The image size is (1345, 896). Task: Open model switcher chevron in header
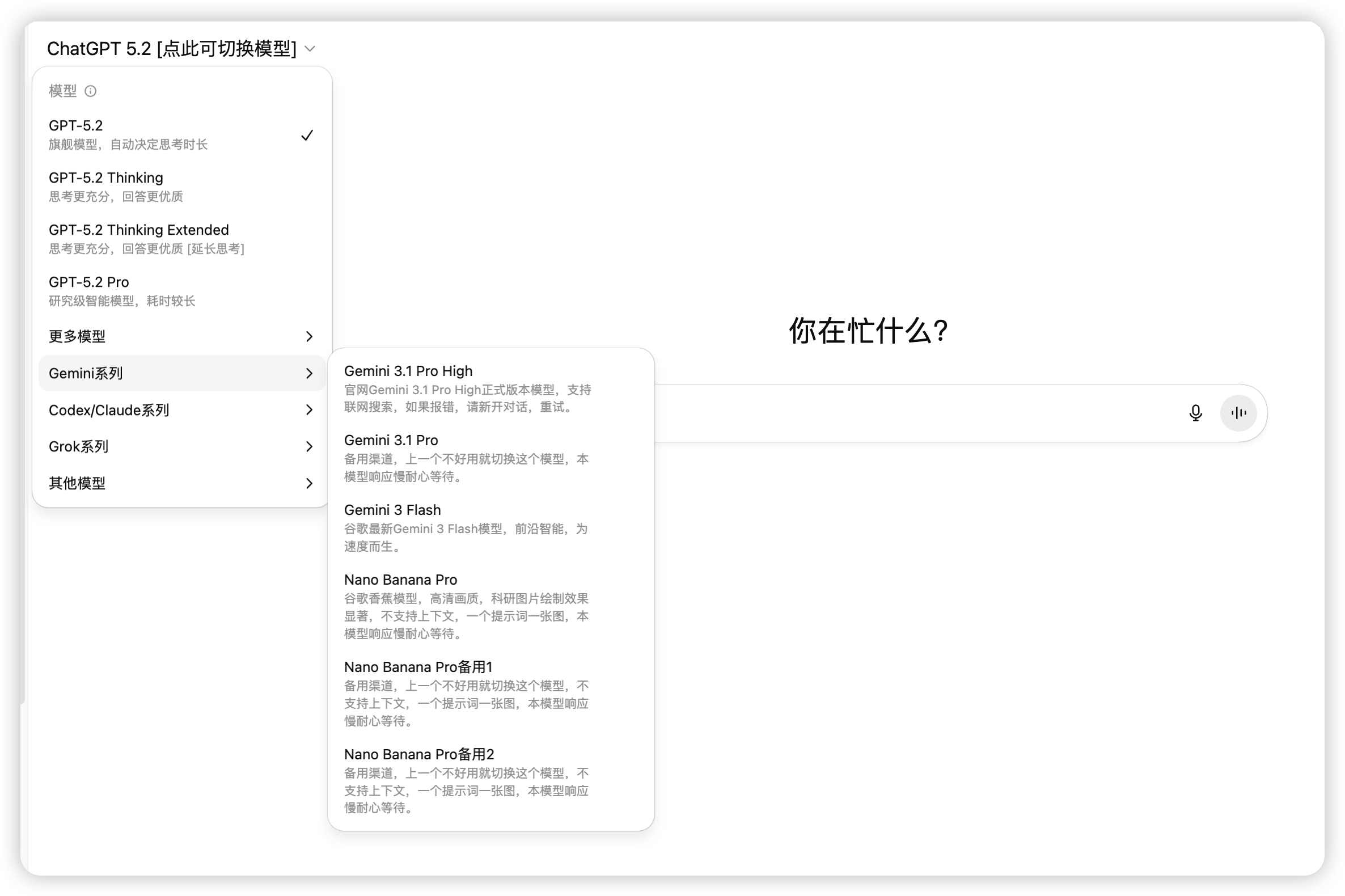(310, 49)
